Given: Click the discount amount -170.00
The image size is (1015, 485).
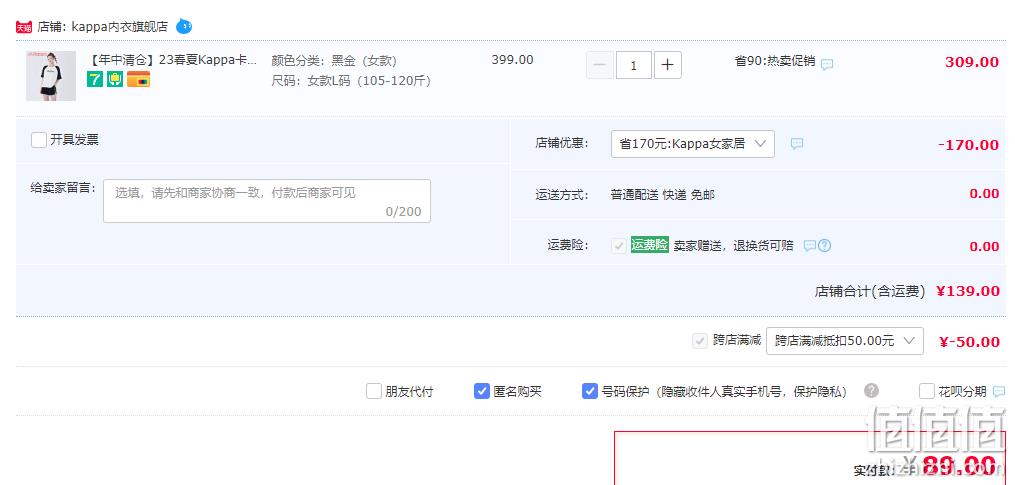Looking at the screenshot, I should point(968,144).
